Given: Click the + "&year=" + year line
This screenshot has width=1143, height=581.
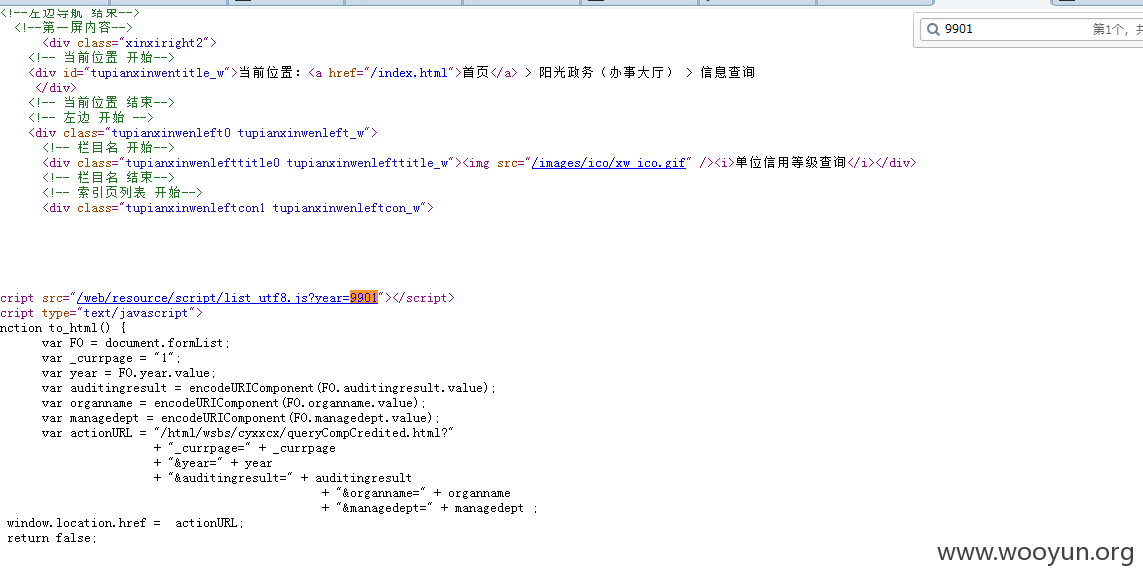Looking at the screenshot, I should click(213, 463).
